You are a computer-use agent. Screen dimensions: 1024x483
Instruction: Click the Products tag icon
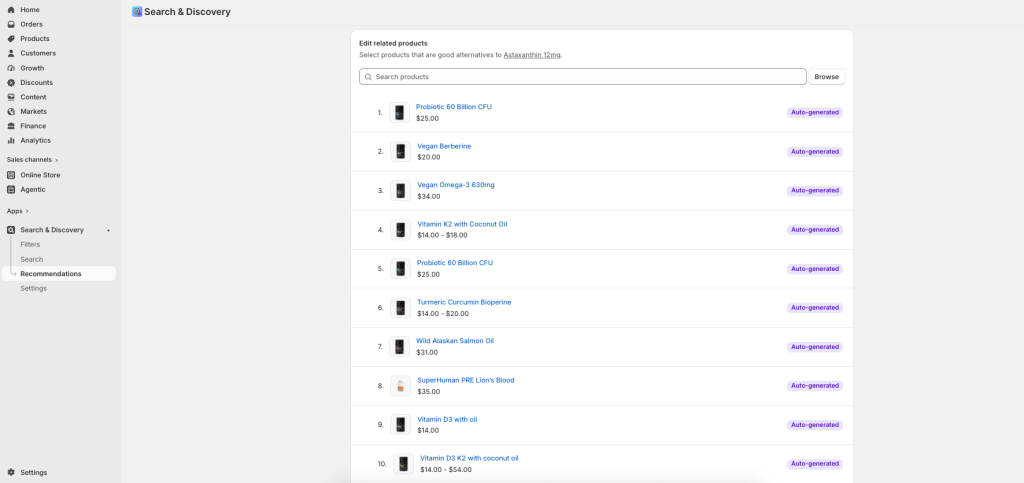pos(11,39)
